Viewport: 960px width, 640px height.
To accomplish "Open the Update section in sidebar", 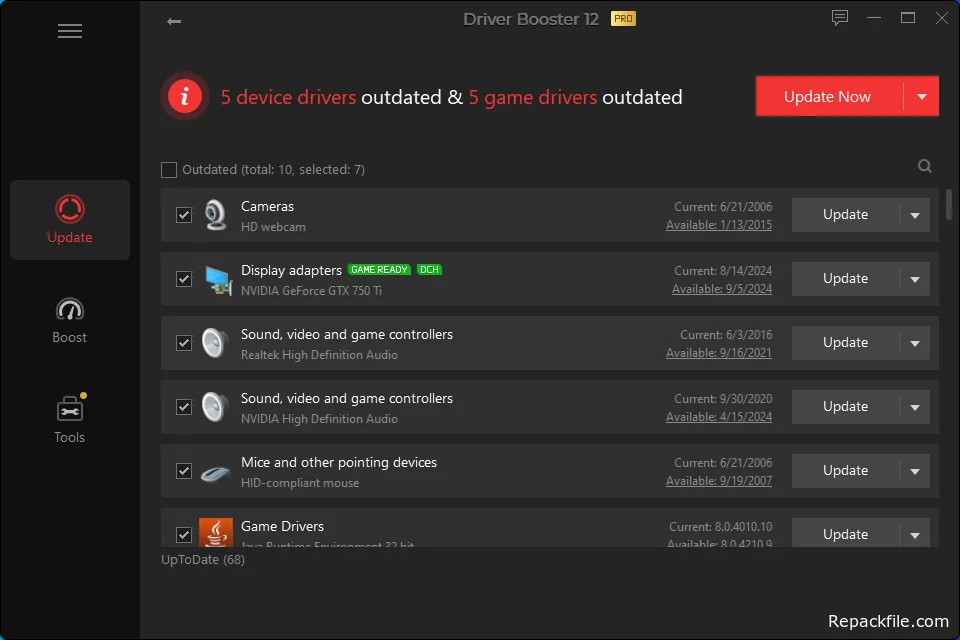I will click(x=70, y=220).
